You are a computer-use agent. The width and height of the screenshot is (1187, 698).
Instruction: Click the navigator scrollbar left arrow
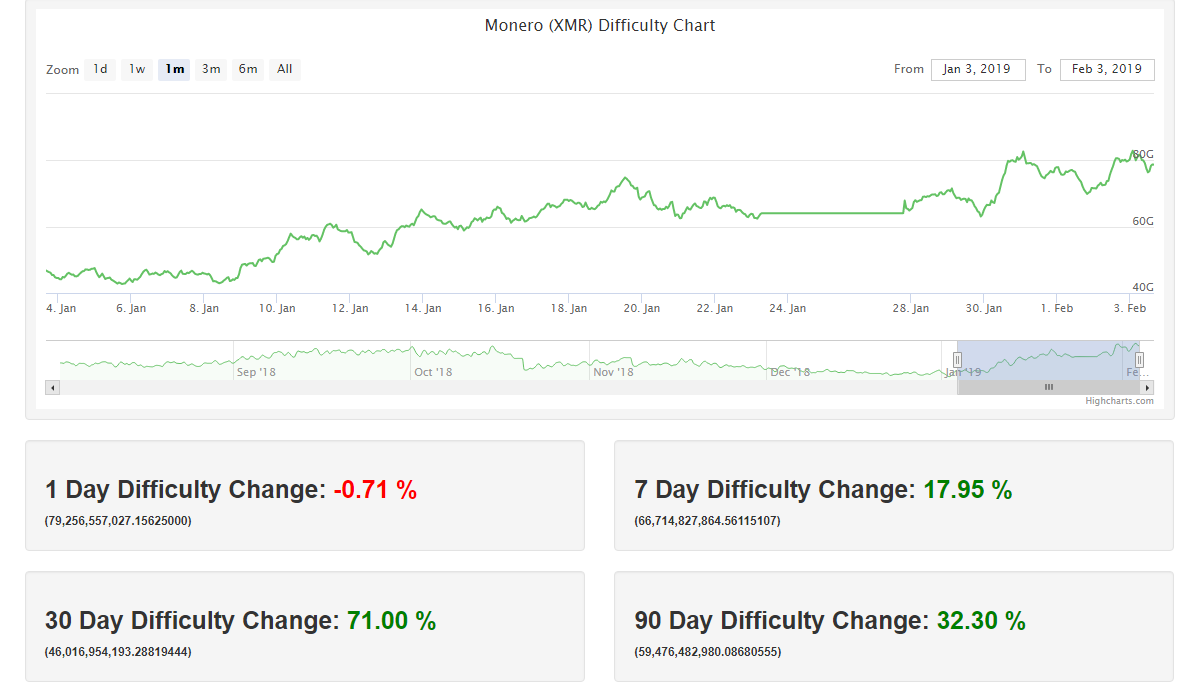pyautogui.click(x=52, y=387)
